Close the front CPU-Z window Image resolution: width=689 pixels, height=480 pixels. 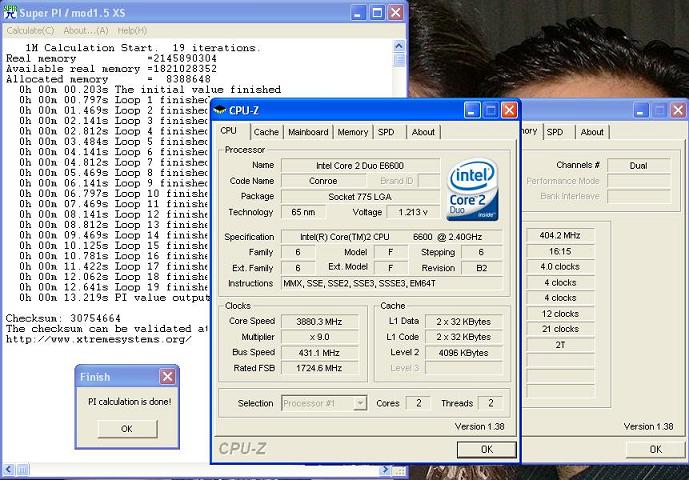pos(509,110)
